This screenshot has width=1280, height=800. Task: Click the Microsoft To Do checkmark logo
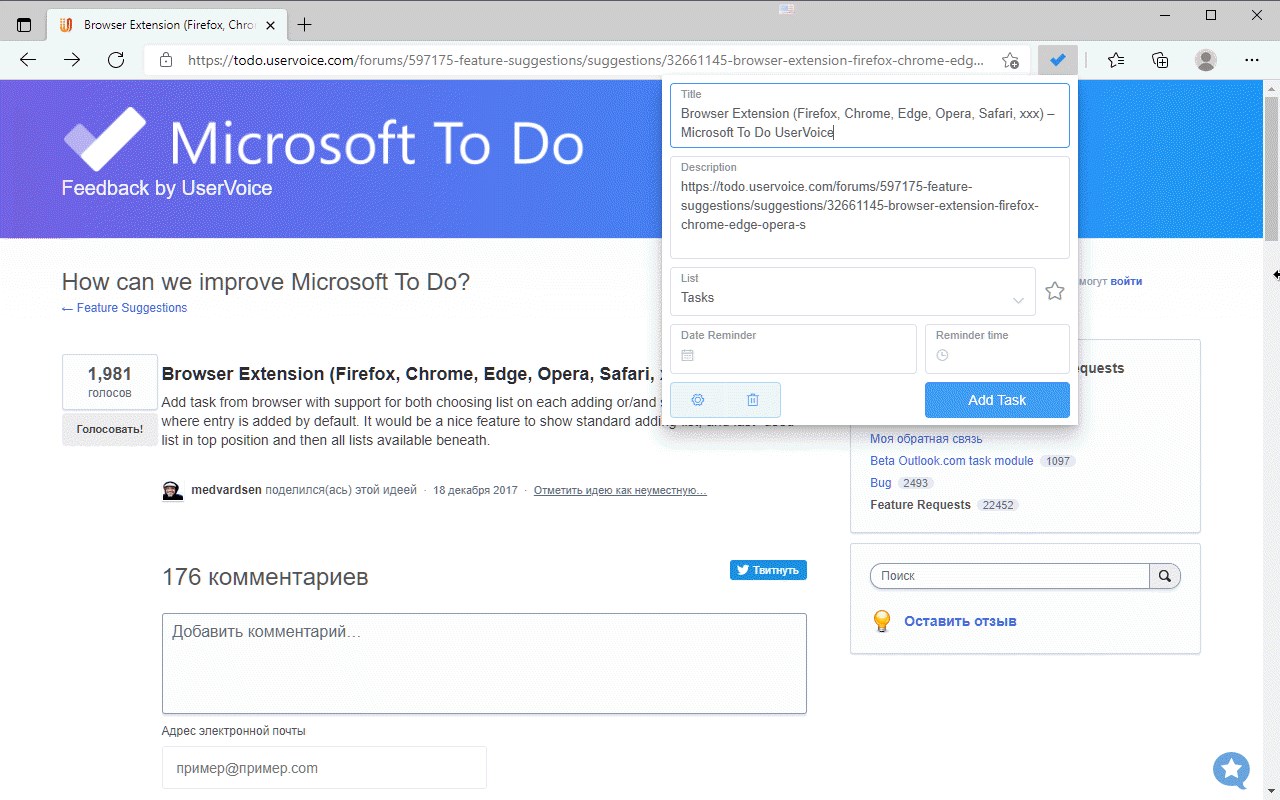tap(105, 138)
